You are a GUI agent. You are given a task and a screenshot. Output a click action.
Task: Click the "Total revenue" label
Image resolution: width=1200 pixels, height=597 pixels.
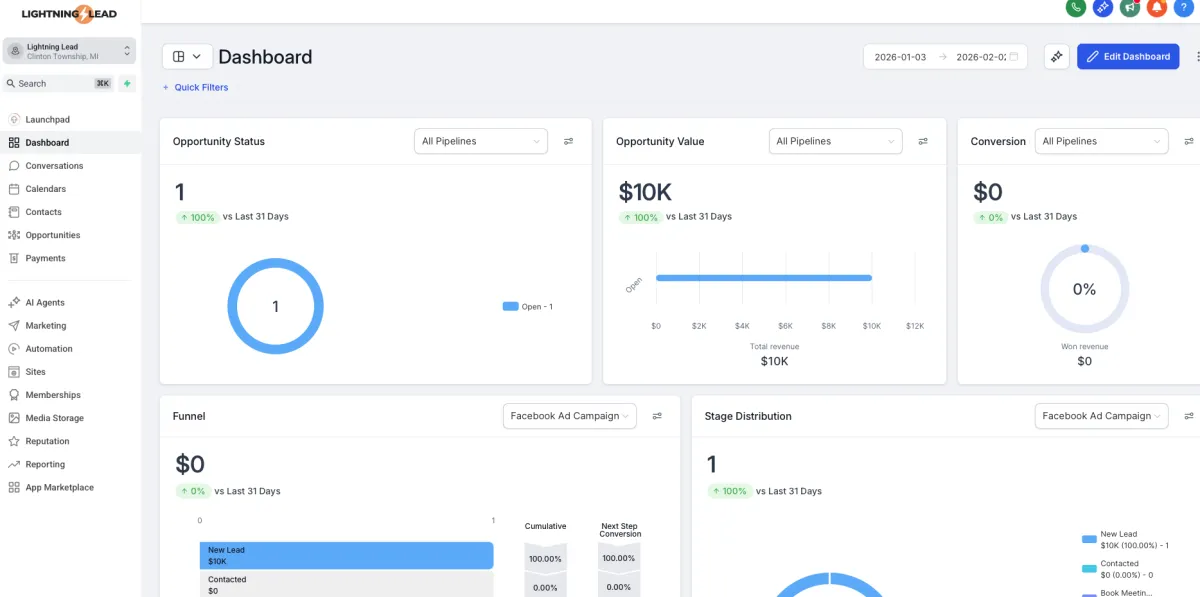pos(775,347)
